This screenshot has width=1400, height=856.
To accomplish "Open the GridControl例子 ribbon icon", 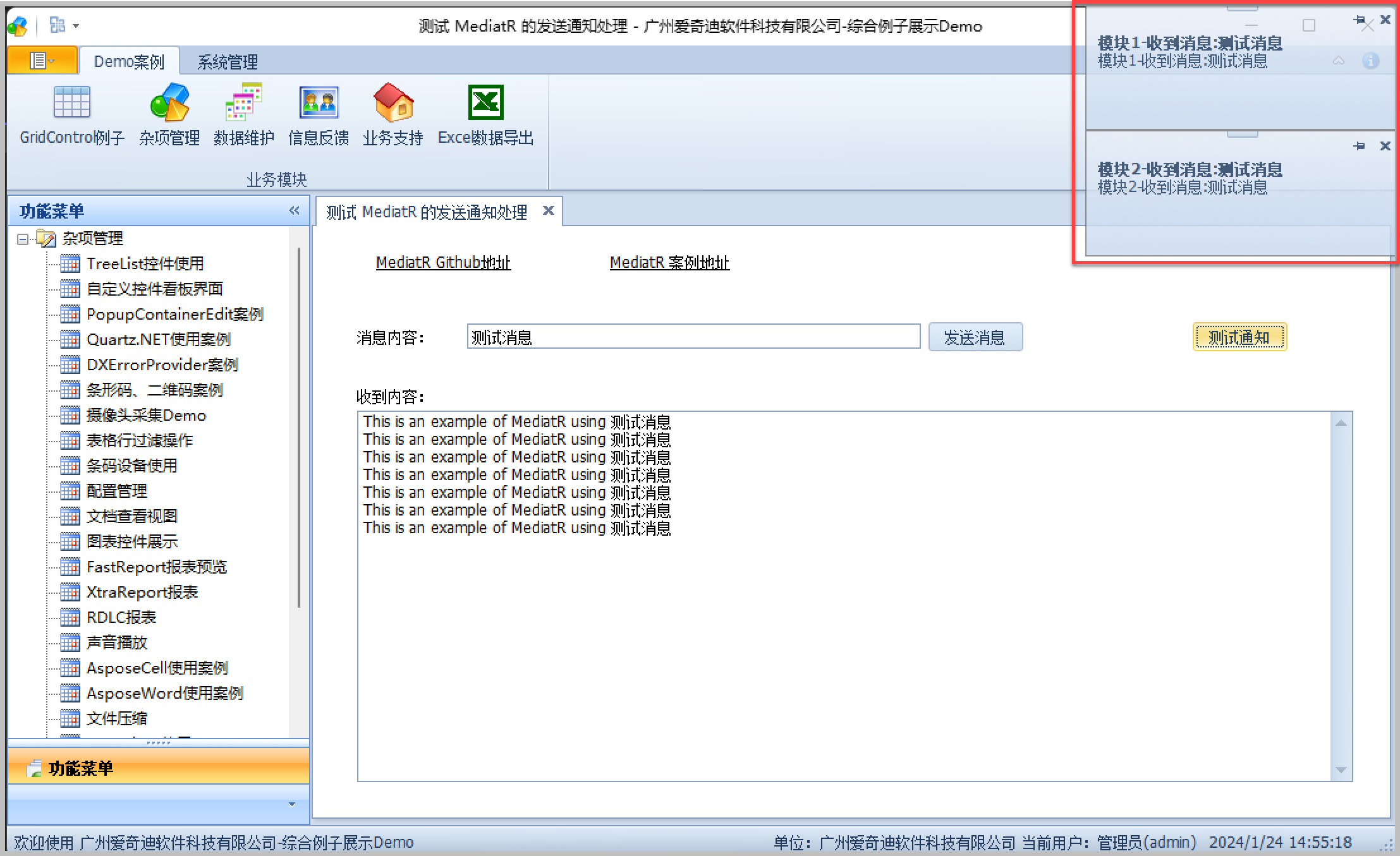I will (71, 103).
